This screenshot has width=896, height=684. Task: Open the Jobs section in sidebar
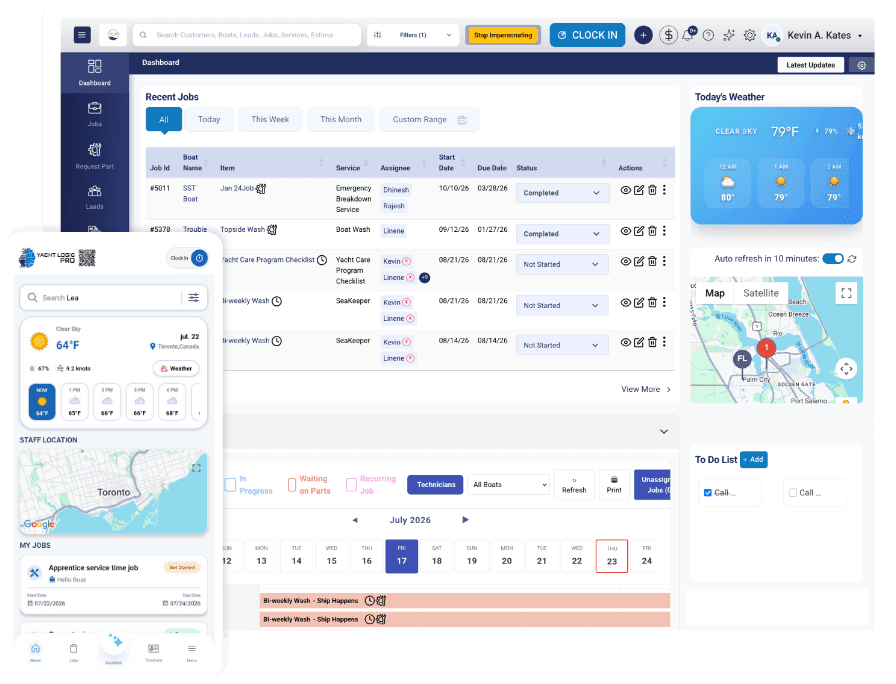94,114
